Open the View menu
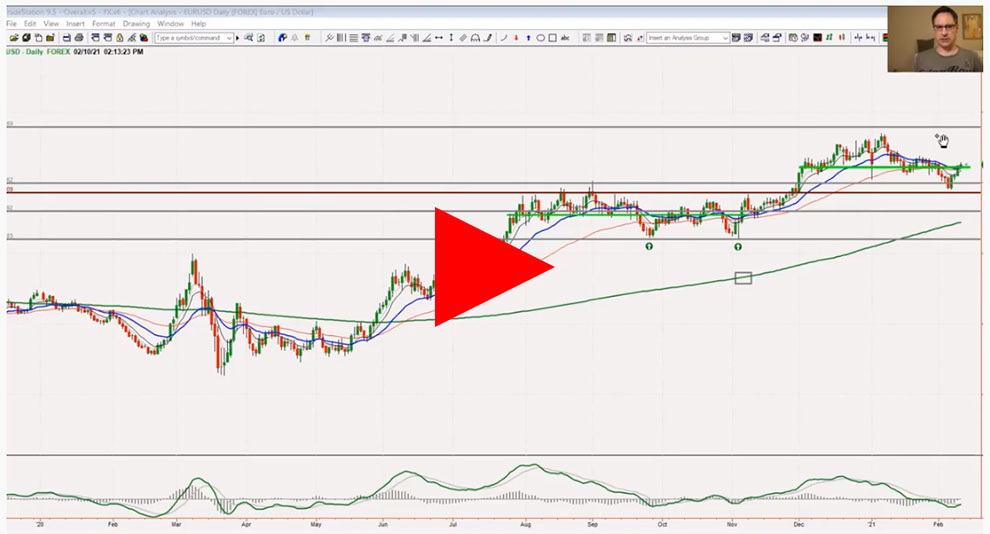This screenshot has width=990, height=534. pos(51,24)
